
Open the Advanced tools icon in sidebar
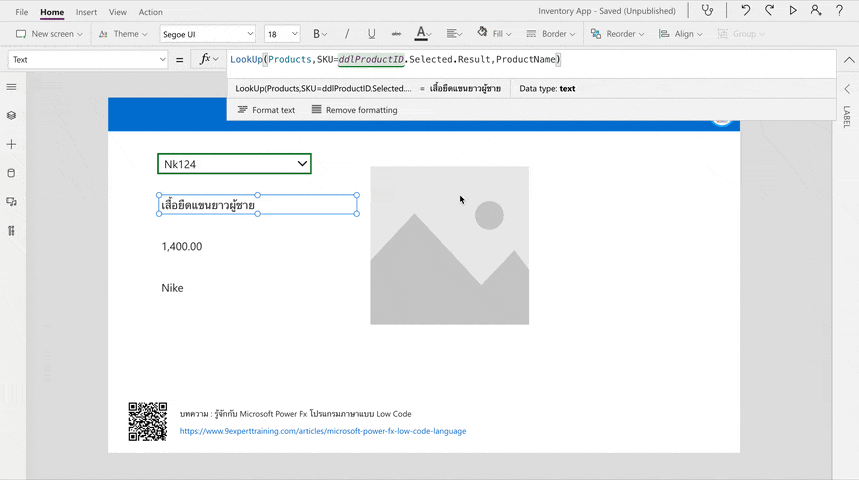12,231
